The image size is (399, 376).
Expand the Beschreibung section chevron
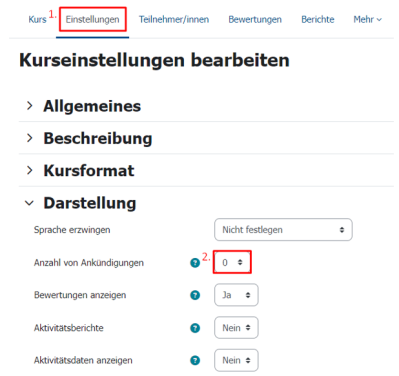(x=30, y=138)
